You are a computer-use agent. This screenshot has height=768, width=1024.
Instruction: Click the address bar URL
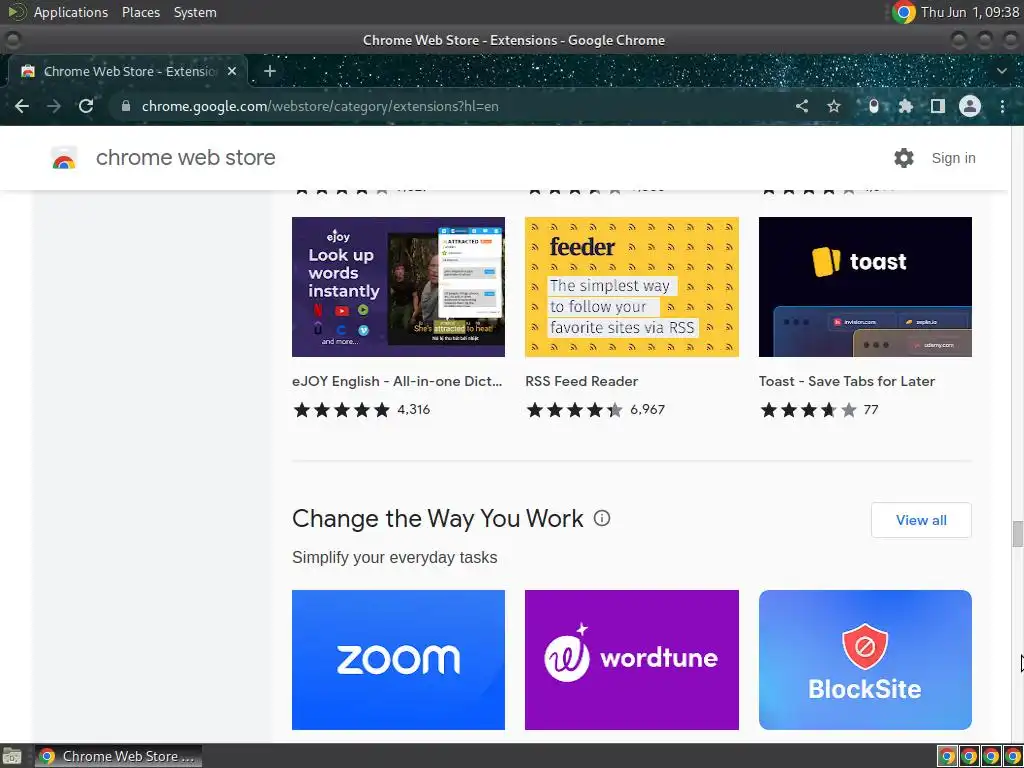[x=320, y=106]
